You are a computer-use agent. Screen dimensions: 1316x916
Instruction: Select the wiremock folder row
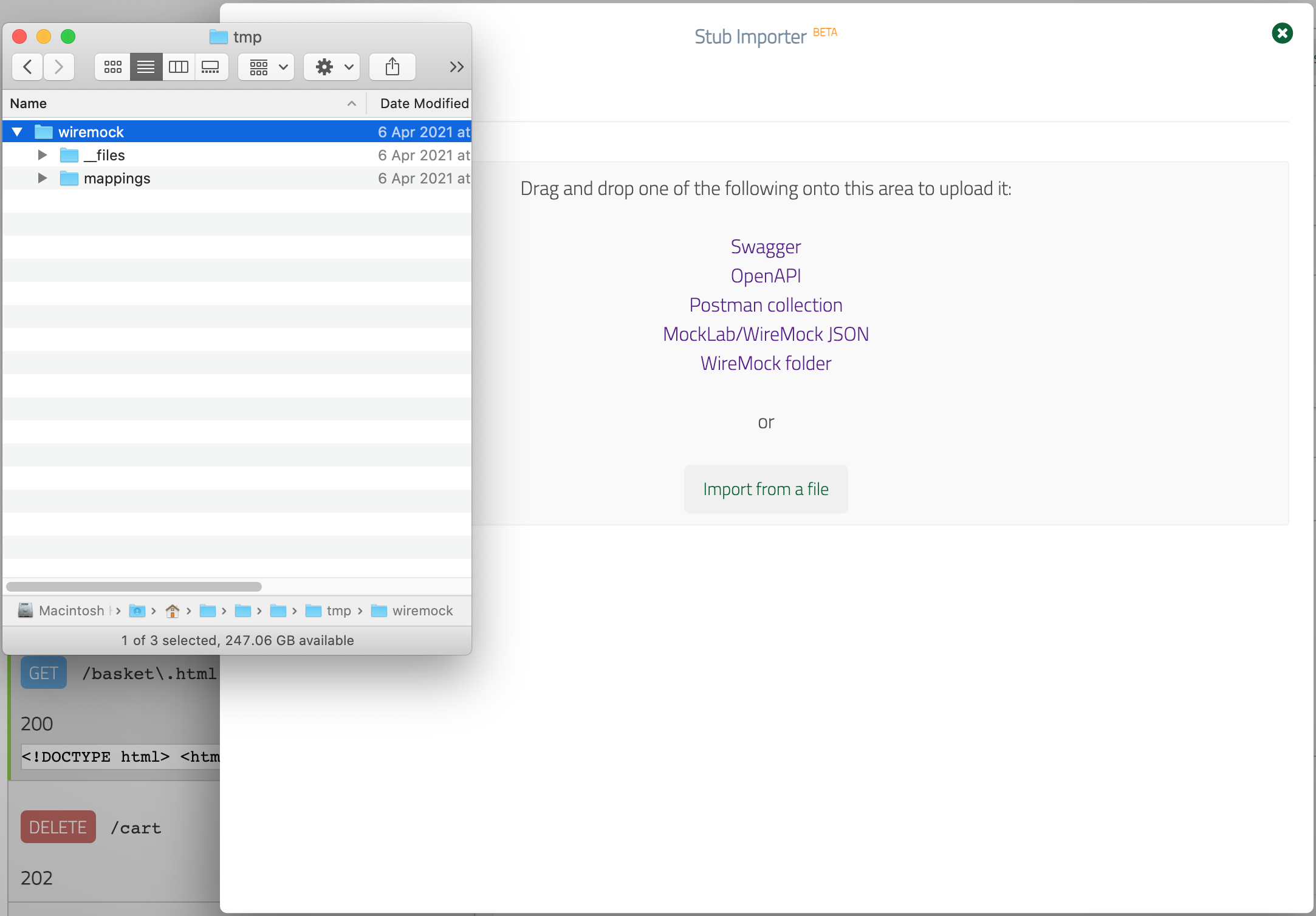237,132
